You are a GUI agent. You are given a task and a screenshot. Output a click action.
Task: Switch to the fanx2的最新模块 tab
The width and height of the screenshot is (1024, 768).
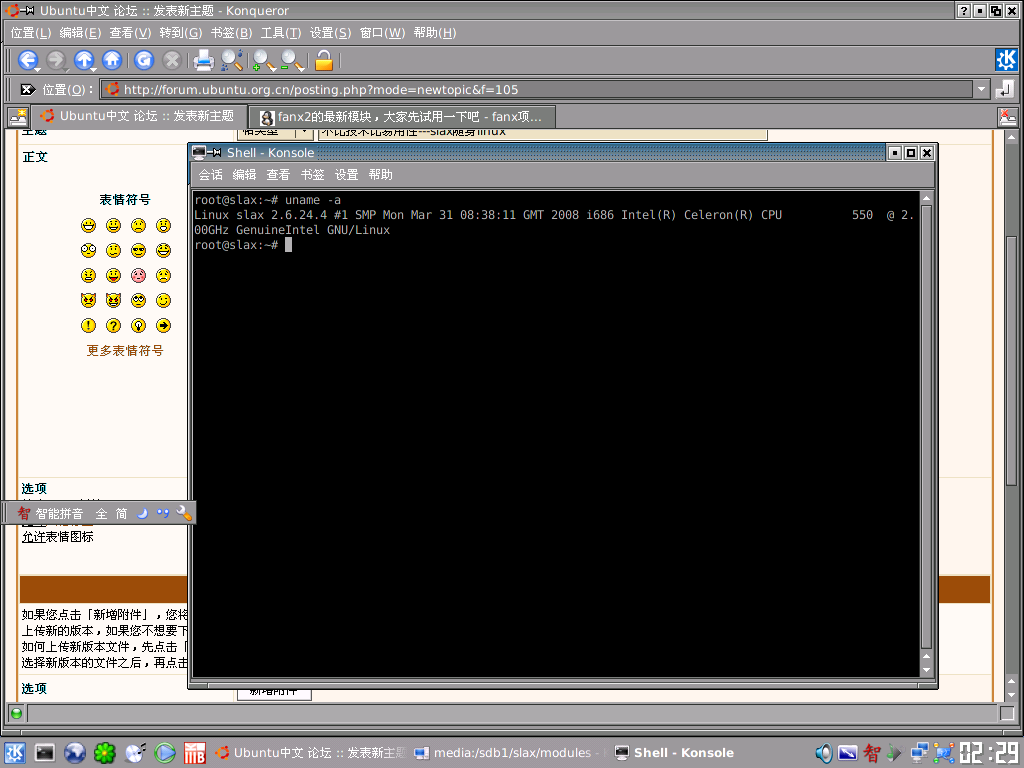tap(402, 117)
